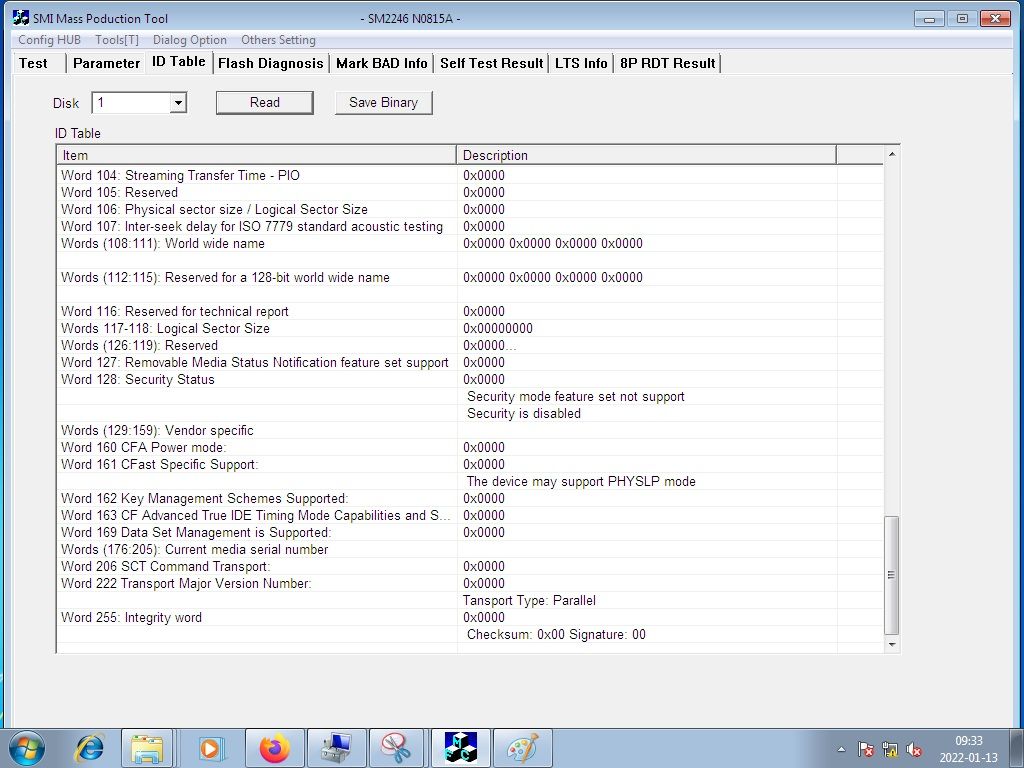Select SMI Mass Production Tool taskbar icon
Screen dimensions: 1024x768
(460, 748)
